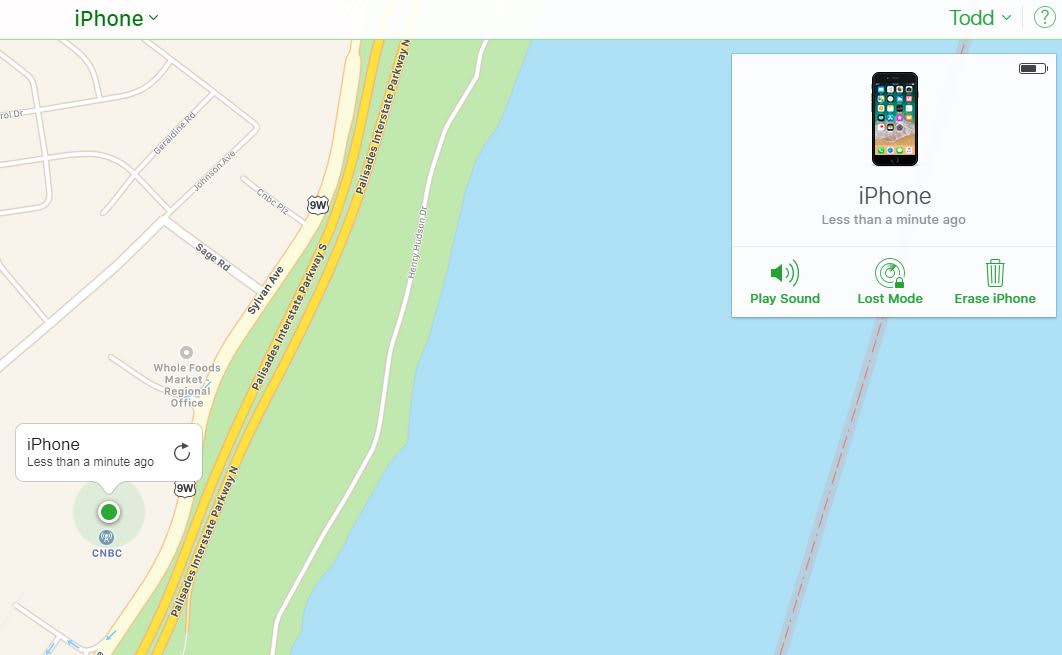Click the Henry Hudson Dr road label
This screenshot has width=1062, height=655.
point(417,242)
